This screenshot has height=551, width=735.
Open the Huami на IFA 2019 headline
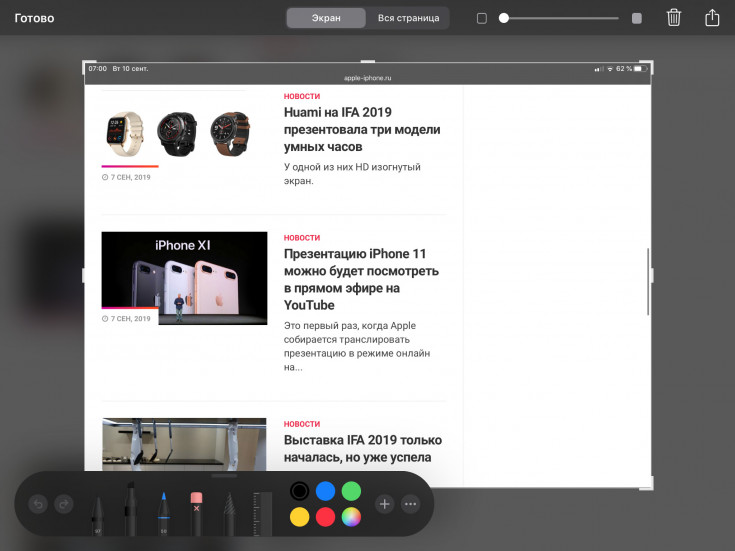362,129
